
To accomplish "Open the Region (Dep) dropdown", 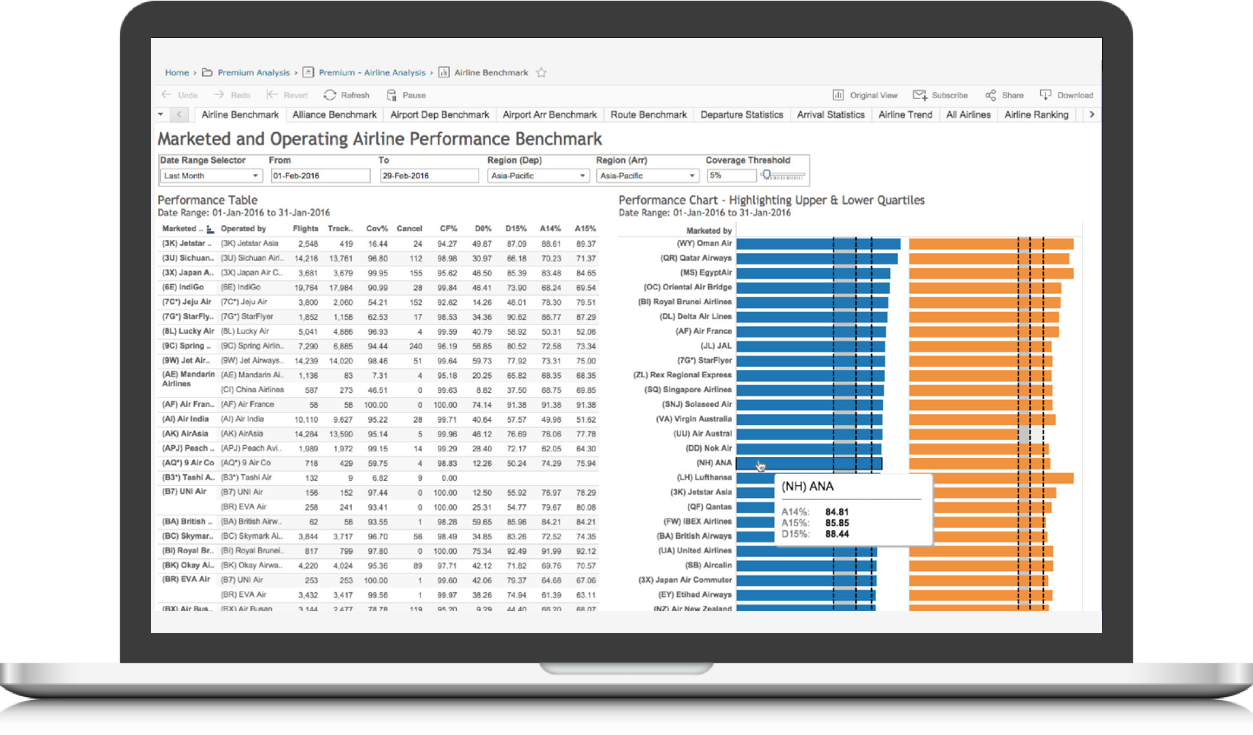I will 538,175.
